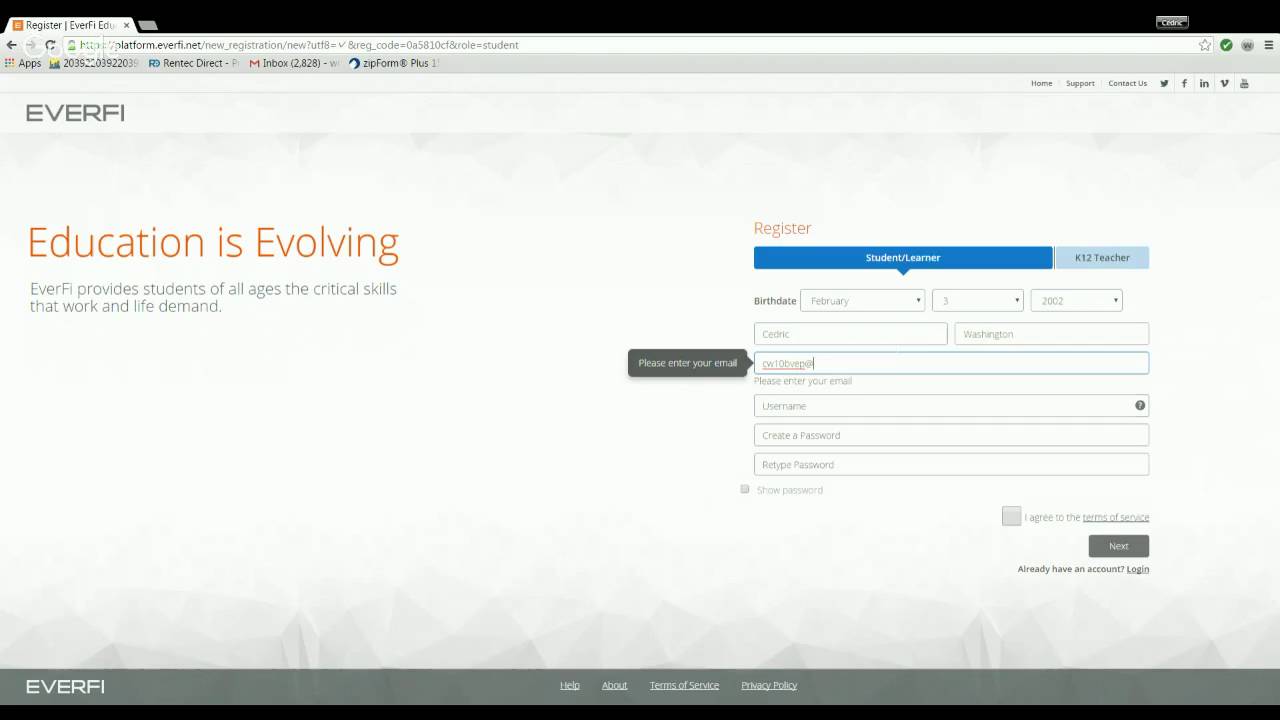Viewport: 1280px width, 720px height.
Task: Select the Register EverFi browser tab
Action: coord(70,25)
